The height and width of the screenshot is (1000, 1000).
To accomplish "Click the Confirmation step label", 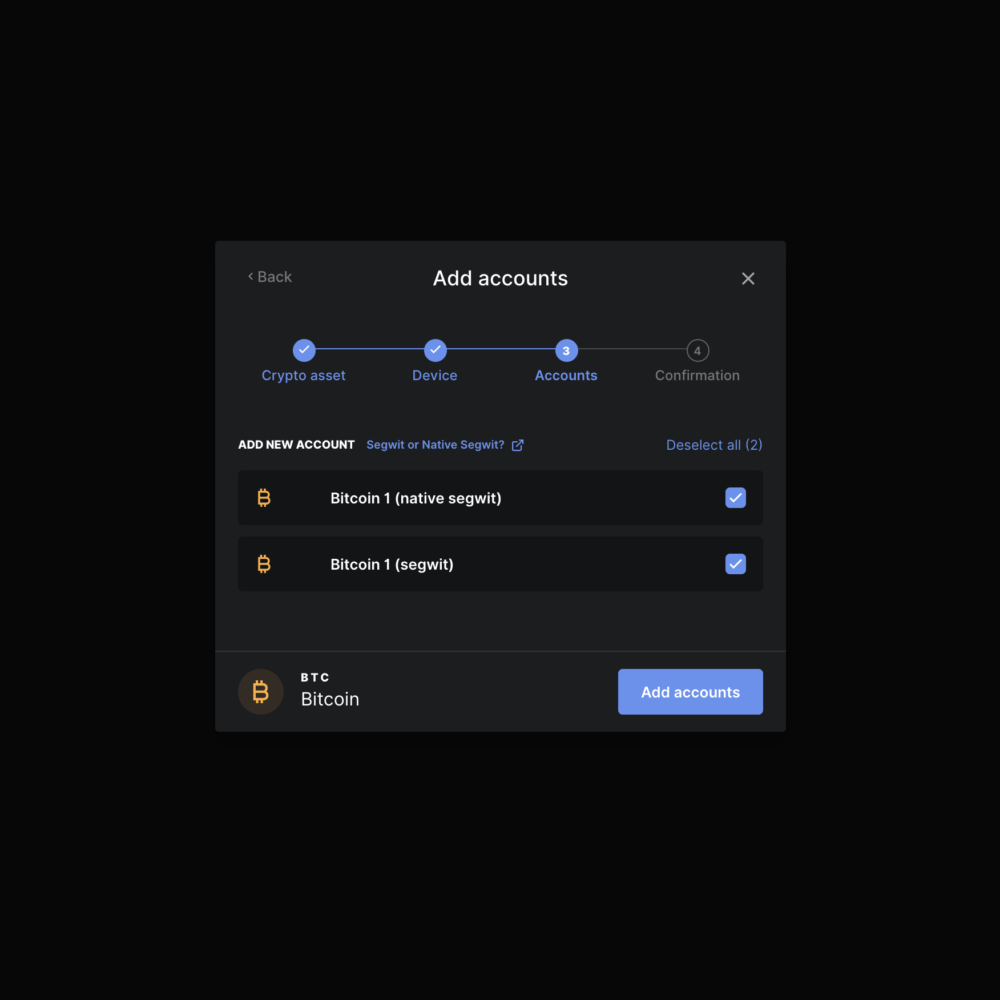I will [697, 376].
